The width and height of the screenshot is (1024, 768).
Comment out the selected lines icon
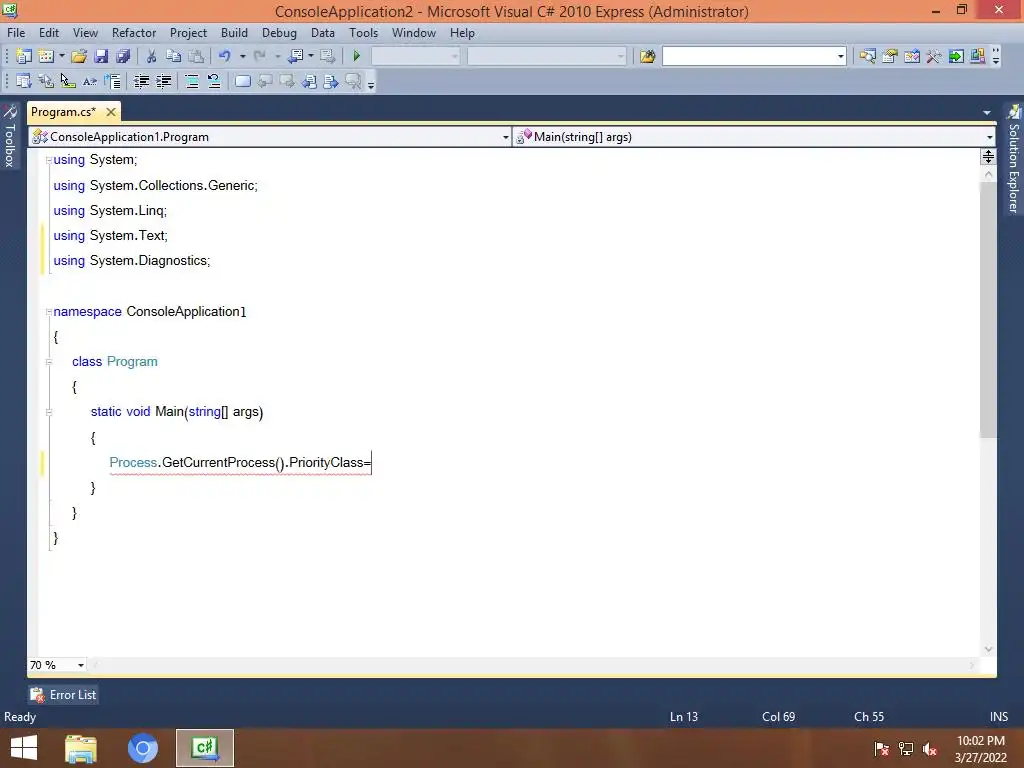tap(192, 81)
